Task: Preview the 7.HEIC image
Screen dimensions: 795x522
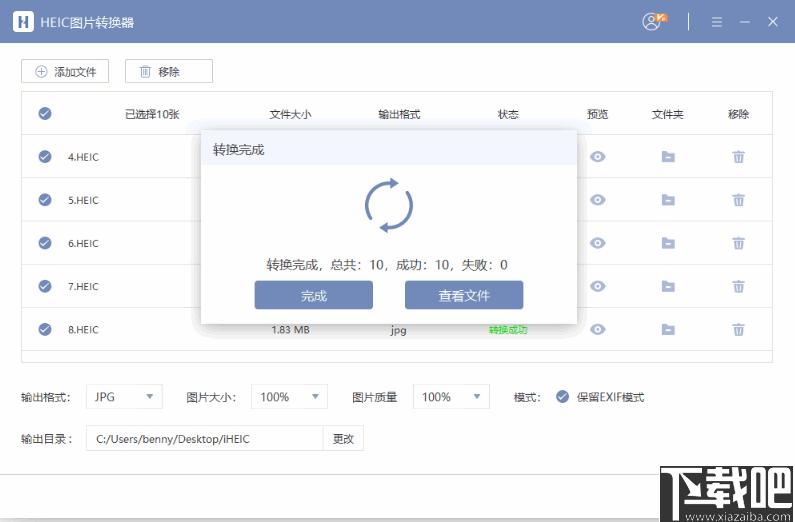Action: [x=598, y=286]
